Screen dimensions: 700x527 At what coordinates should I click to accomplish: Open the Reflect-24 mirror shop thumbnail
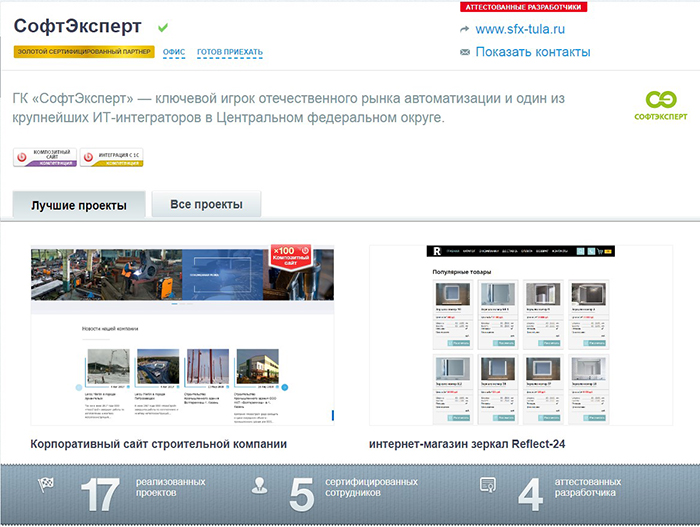(521, 335)
